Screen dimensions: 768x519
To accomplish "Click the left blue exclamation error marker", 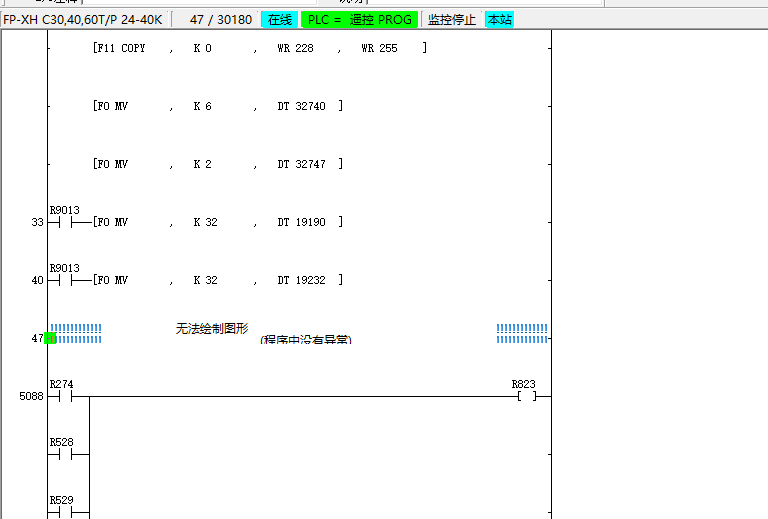I will coord(76,334).
